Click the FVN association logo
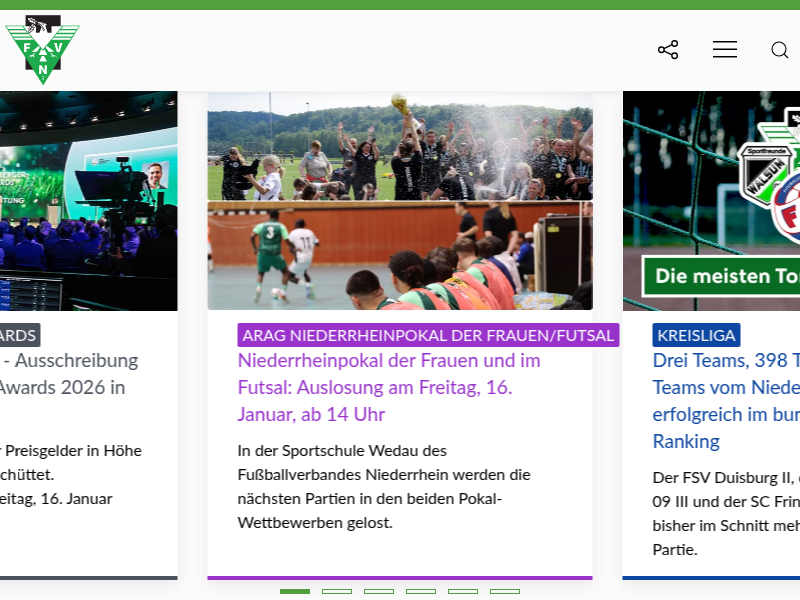 coord(42,49)
